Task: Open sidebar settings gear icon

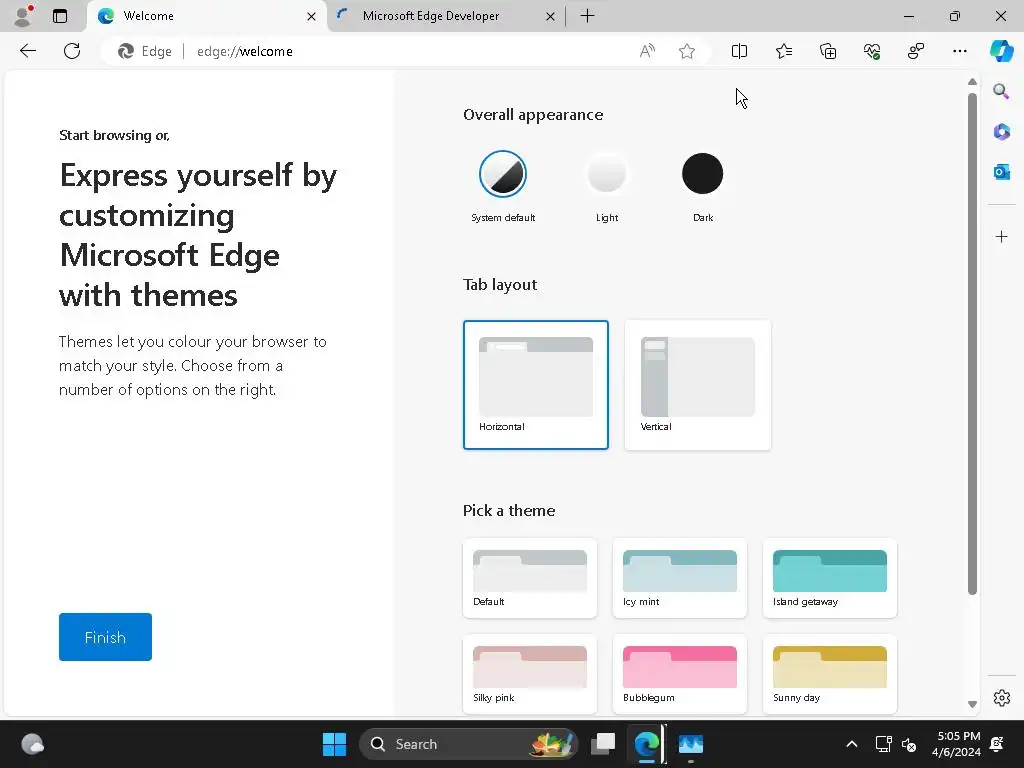Action: (x=1001, y=697)
